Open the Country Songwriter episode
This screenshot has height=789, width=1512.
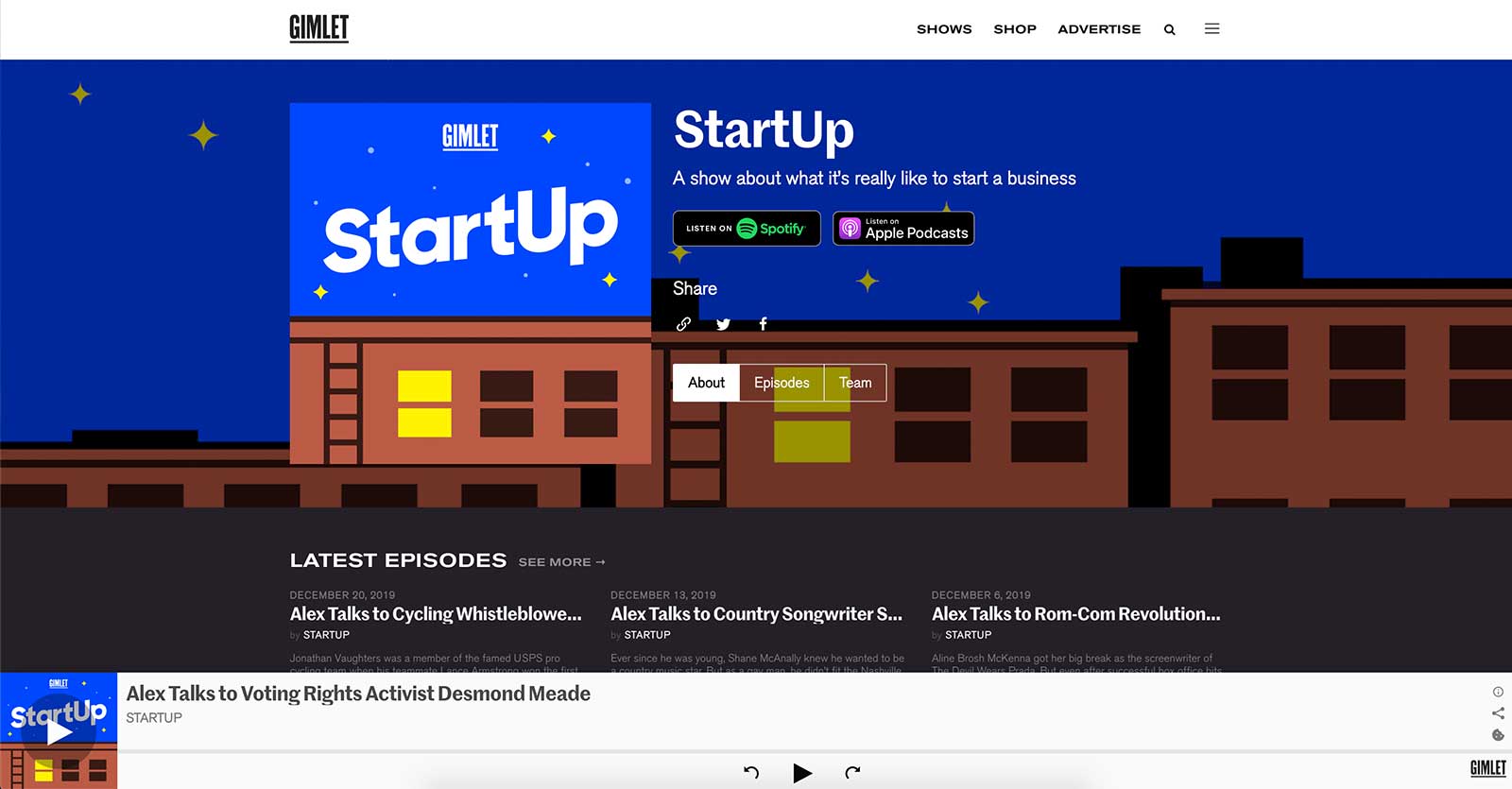point(756,614)
